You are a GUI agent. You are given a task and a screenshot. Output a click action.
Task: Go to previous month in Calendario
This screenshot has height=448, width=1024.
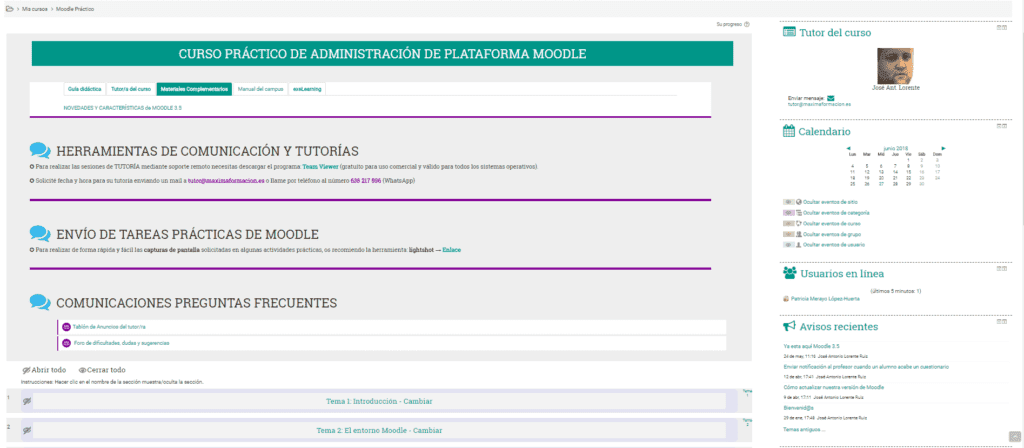click(x=848, y=148)
